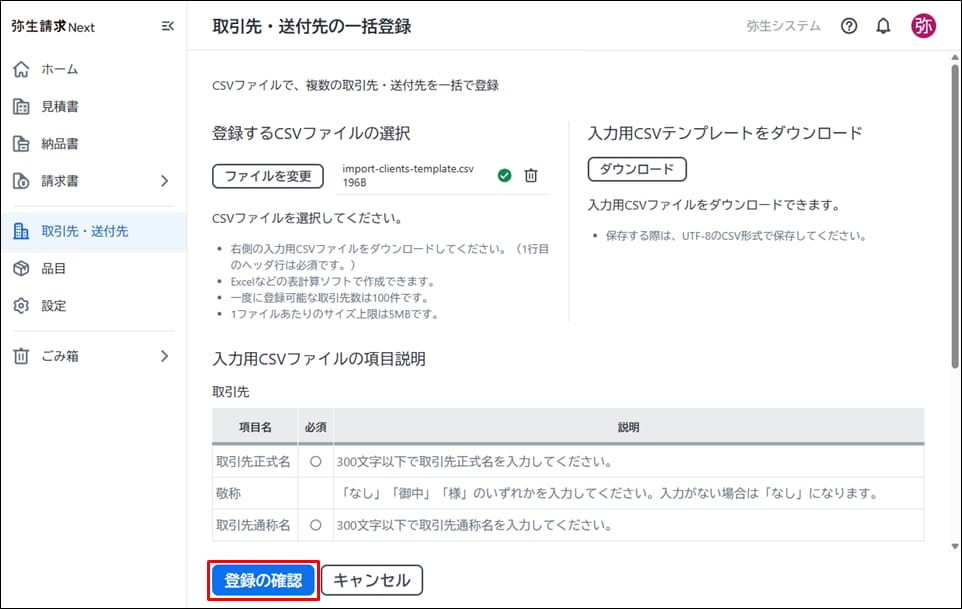Collapse the sidebar using the menu toggle icon
The image size is (962, 609).
click(167, 27)
